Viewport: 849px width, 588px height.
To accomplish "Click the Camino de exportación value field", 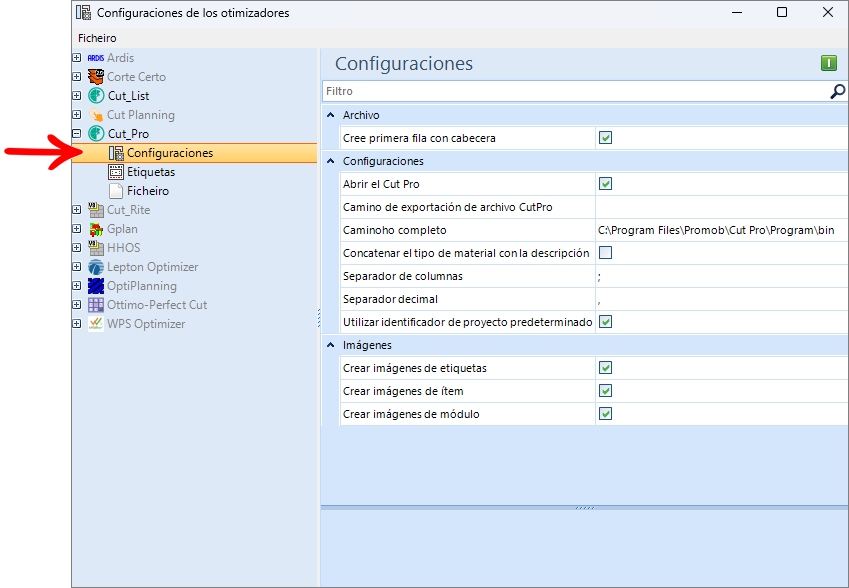I will click(722, 207).
